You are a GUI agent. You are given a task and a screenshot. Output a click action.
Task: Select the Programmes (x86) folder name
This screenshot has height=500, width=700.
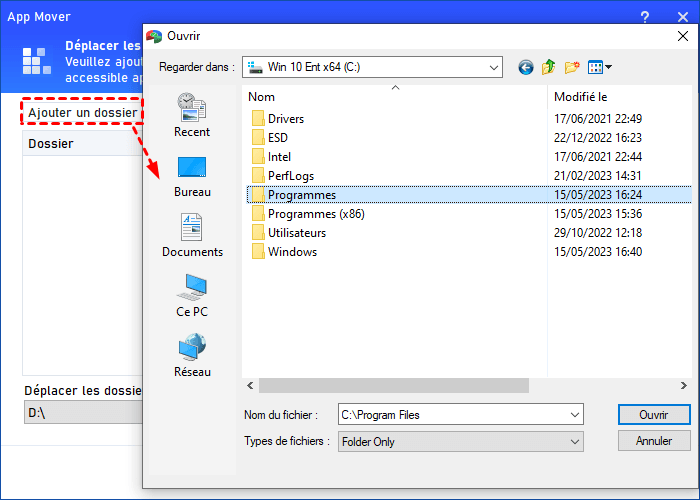click(x=316, y=214)
